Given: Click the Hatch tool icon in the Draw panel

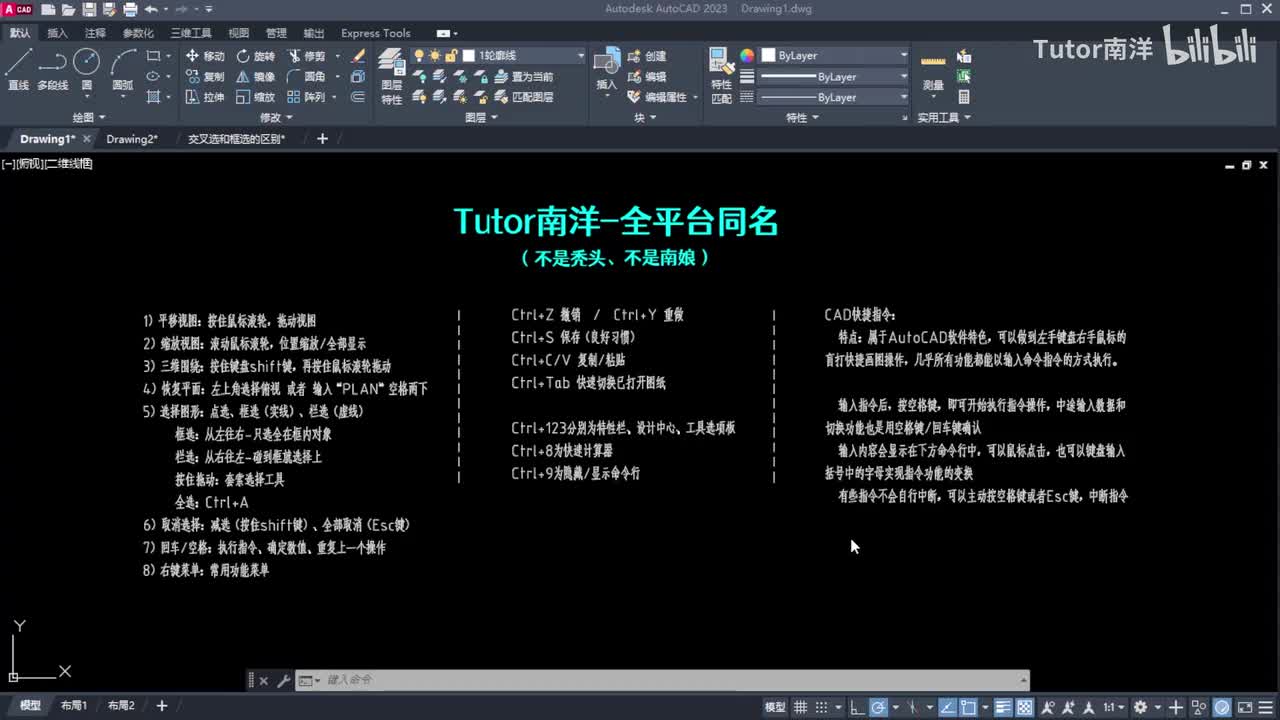Looking at the screenshot, I should [153, 97].
